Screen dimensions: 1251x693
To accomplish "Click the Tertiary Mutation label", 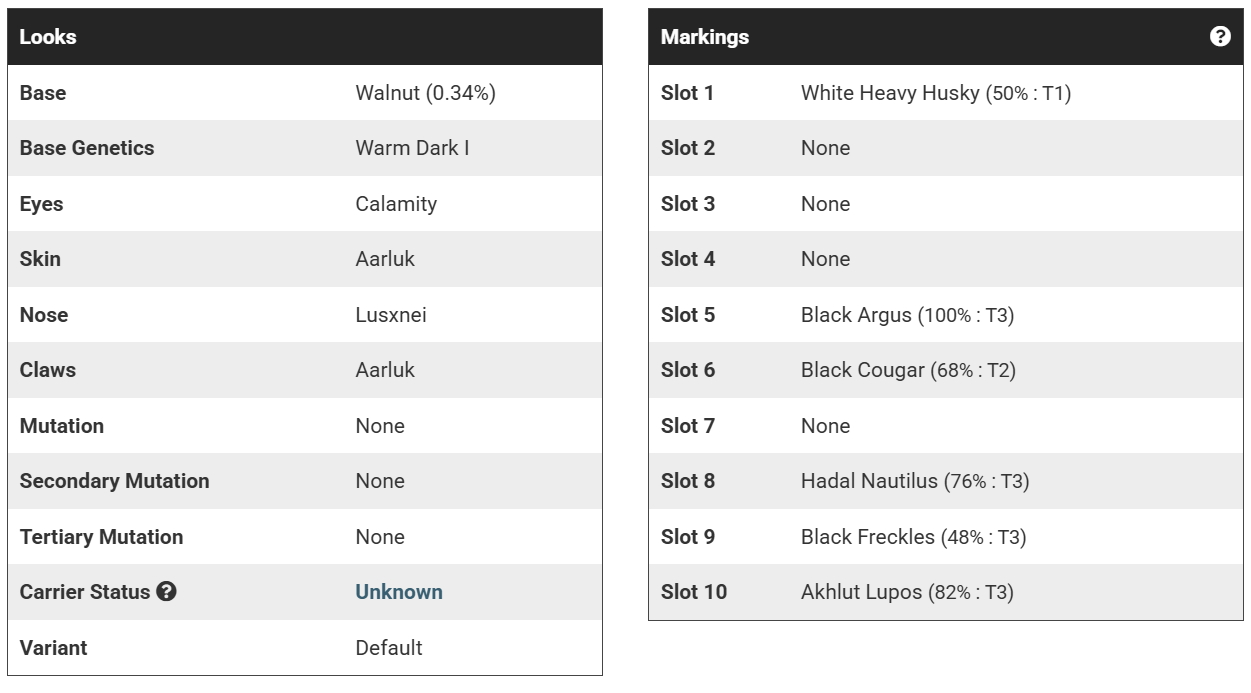I will coord(101,537).
